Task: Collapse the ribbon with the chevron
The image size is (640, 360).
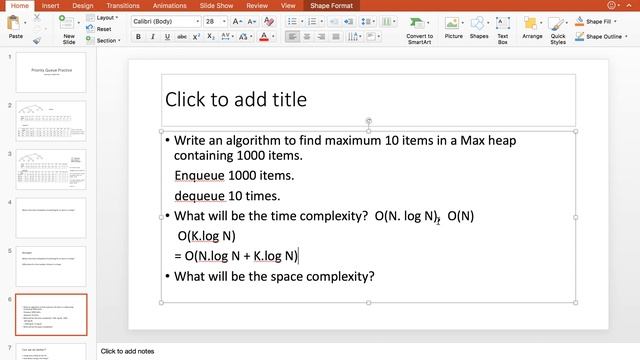Action: point(629,5)
